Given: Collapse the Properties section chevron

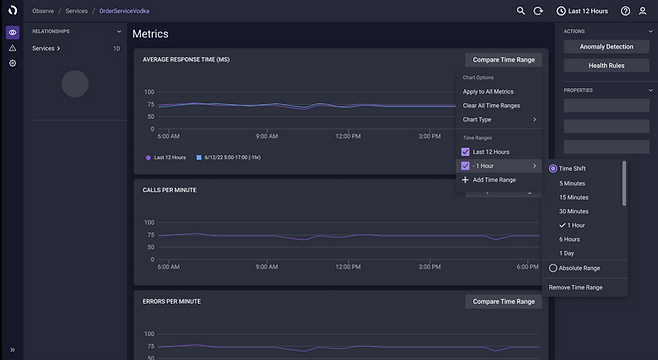Looking at the screenshot, I should click(x=650, y=90).
